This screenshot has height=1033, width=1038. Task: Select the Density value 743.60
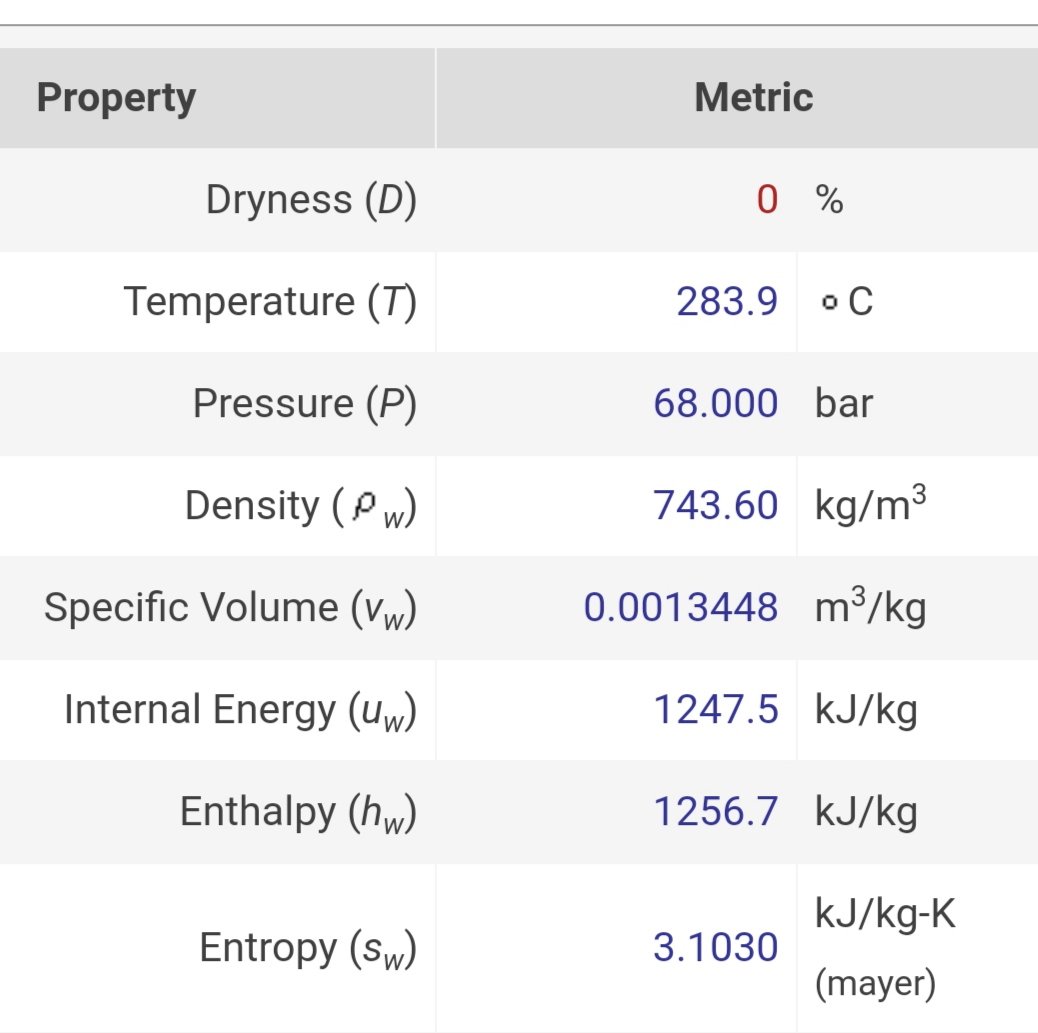(715, 505)
